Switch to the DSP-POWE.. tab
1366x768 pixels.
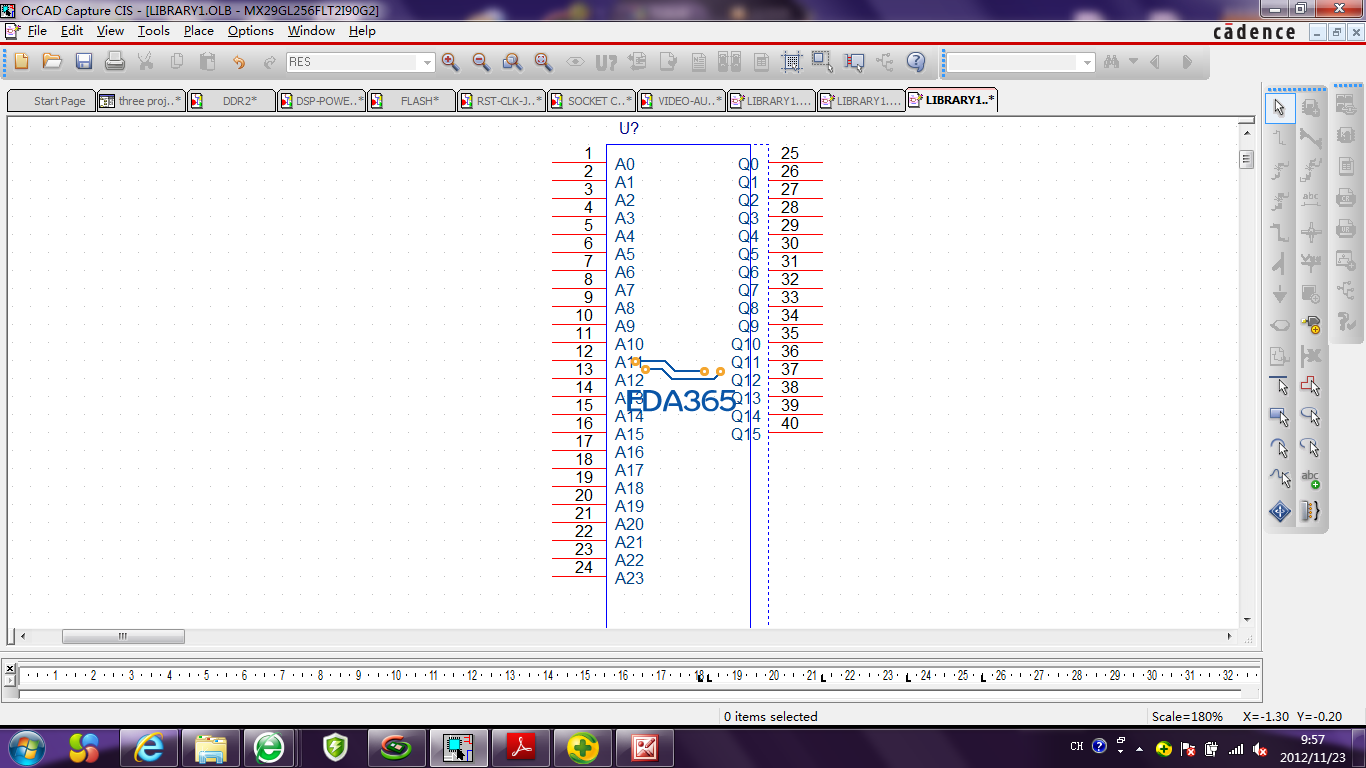point(321,101)
